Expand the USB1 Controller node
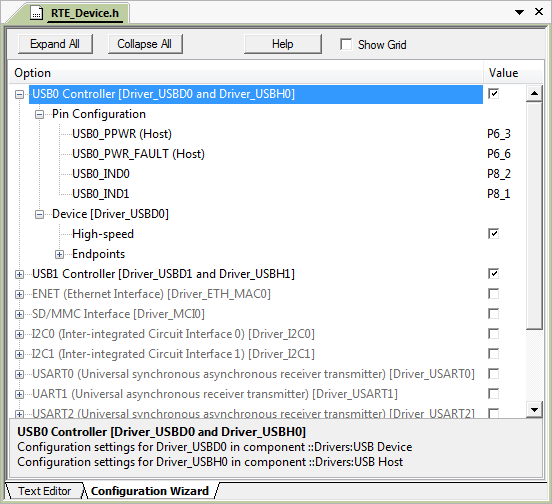This screenshot has width=552, height=504. 19,275
